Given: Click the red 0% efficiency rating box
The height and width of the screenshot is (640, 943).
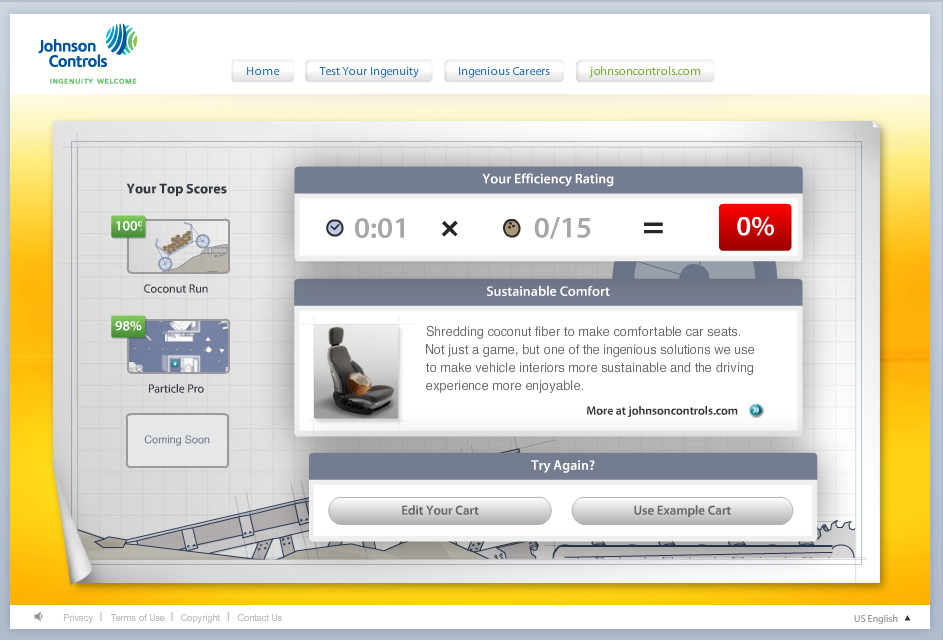Looking at the screenshot, I should [755, 227].
